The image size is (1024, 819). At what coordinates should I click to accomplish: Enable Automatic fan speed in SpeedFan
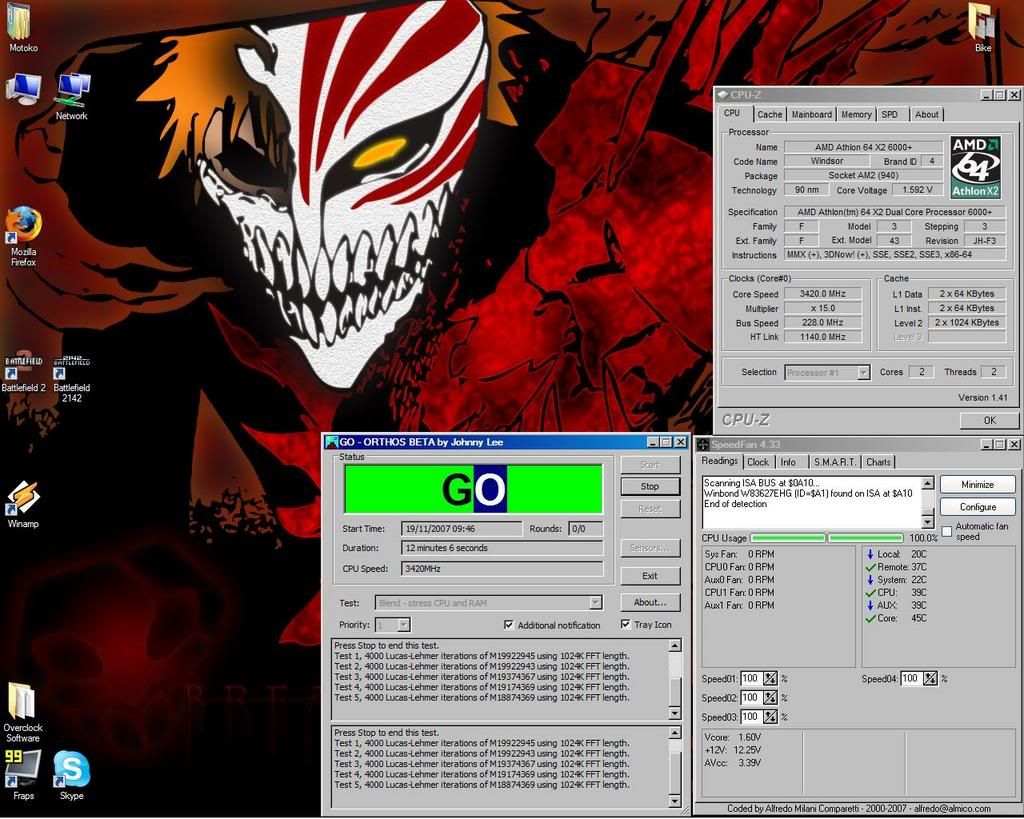pos(947,532)
